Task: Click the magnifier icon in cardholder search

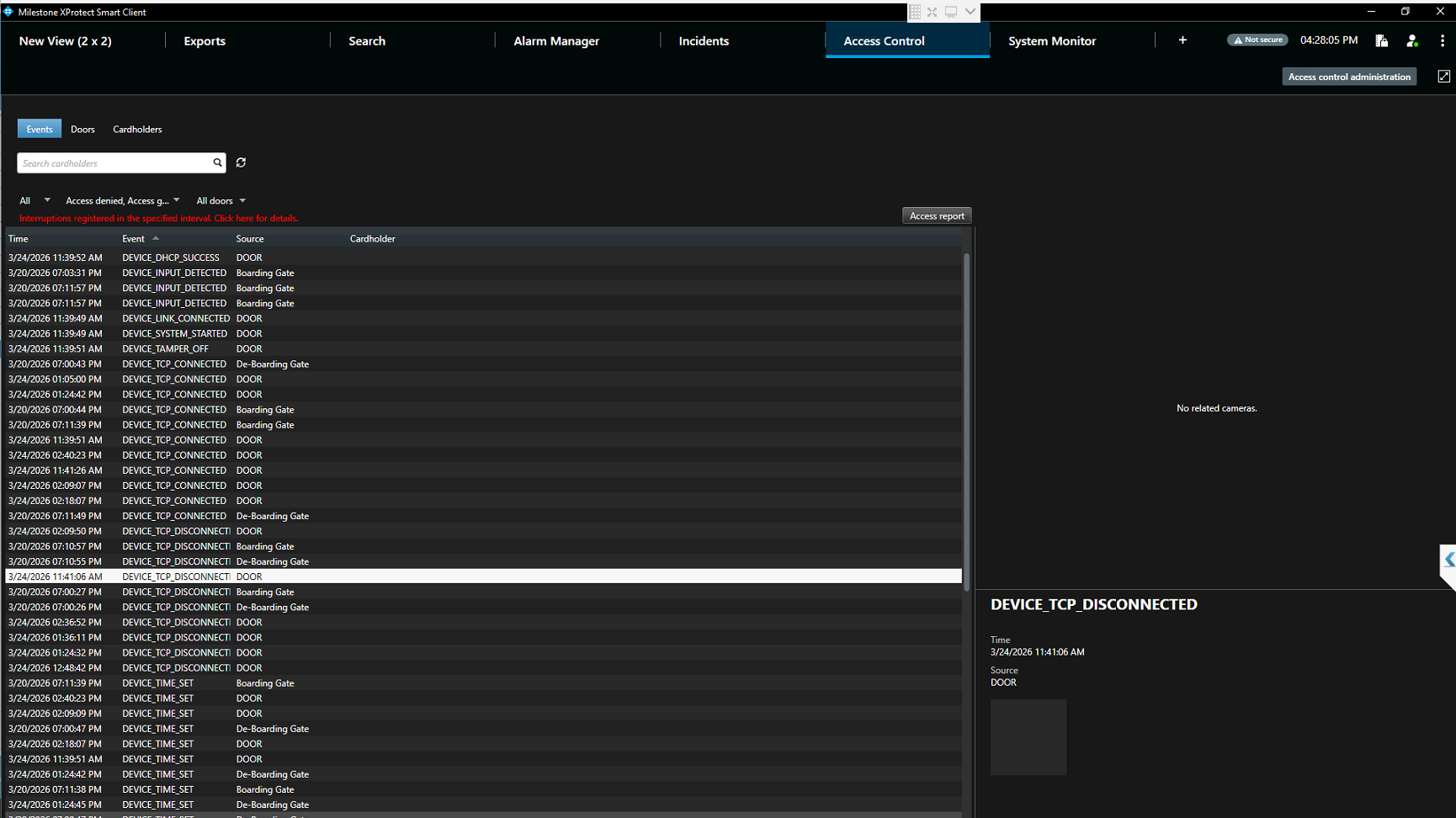Action: (217, 162)
